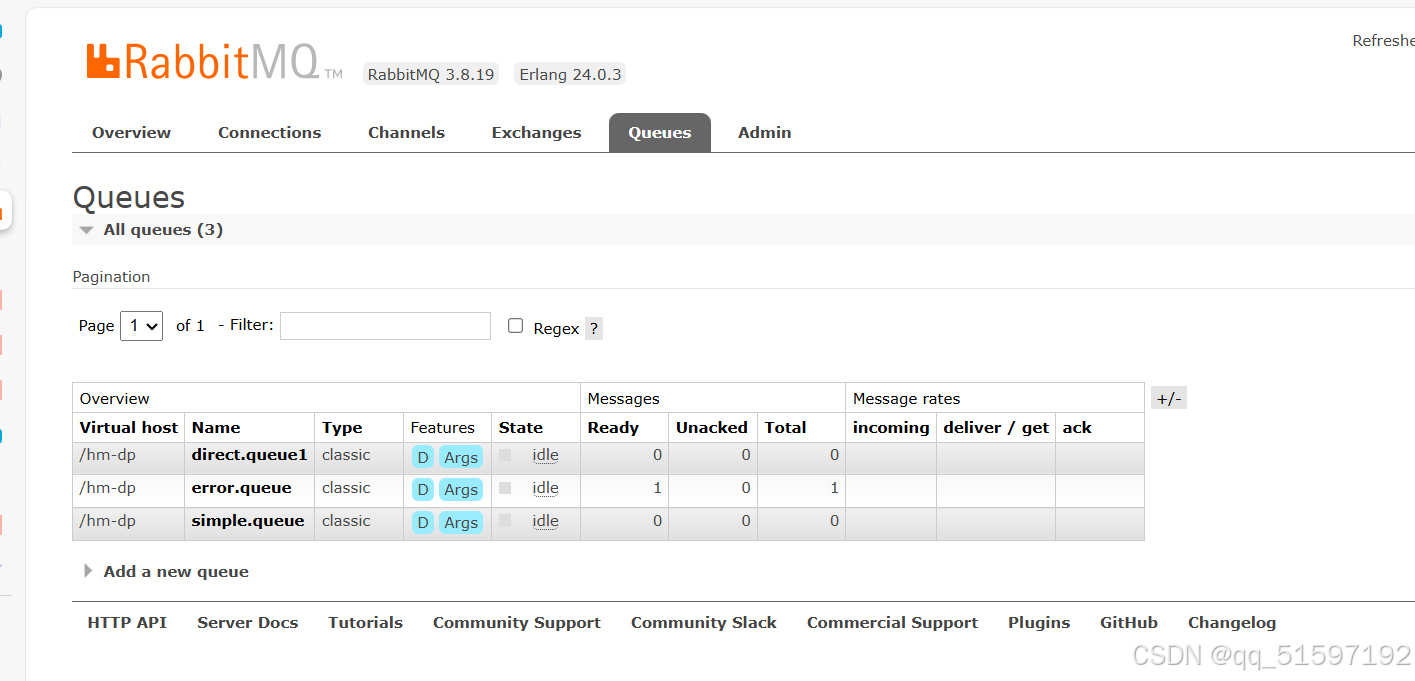Viewport: 1415px width, 681px height.
Task: Open the Community Slack link
Action: tap(704, 622)
